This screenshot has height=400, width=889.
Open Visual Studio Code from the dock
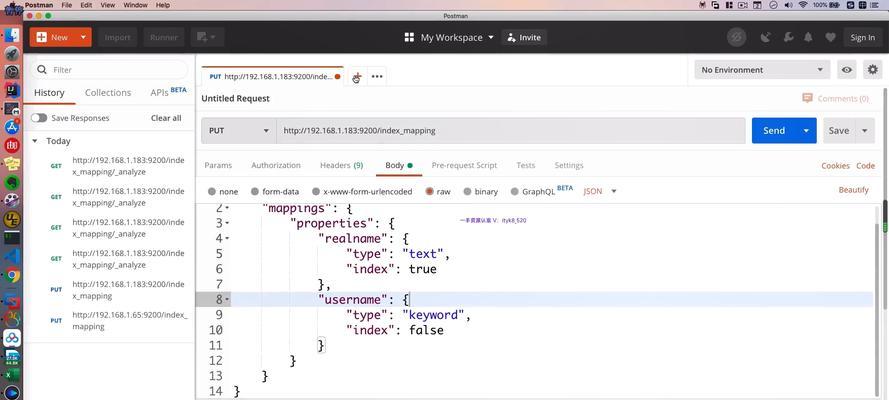pyautogui.click(x=12, y=256)
